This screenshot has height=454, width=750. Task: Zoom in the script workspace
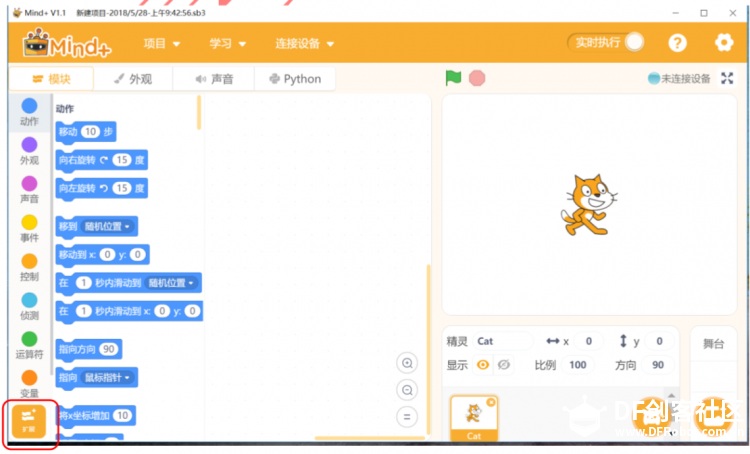tap(407, 363)
